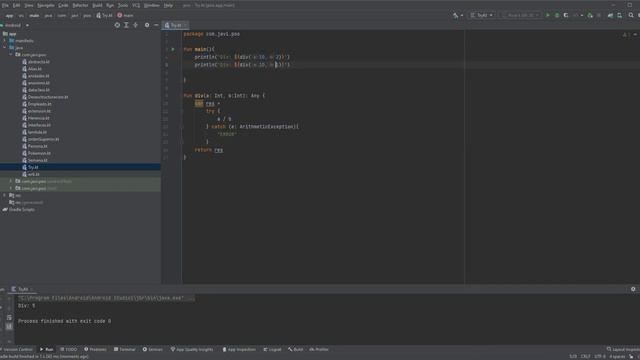Expand the com.jevi.poo (androidTest) package

(x=11, y=181)
